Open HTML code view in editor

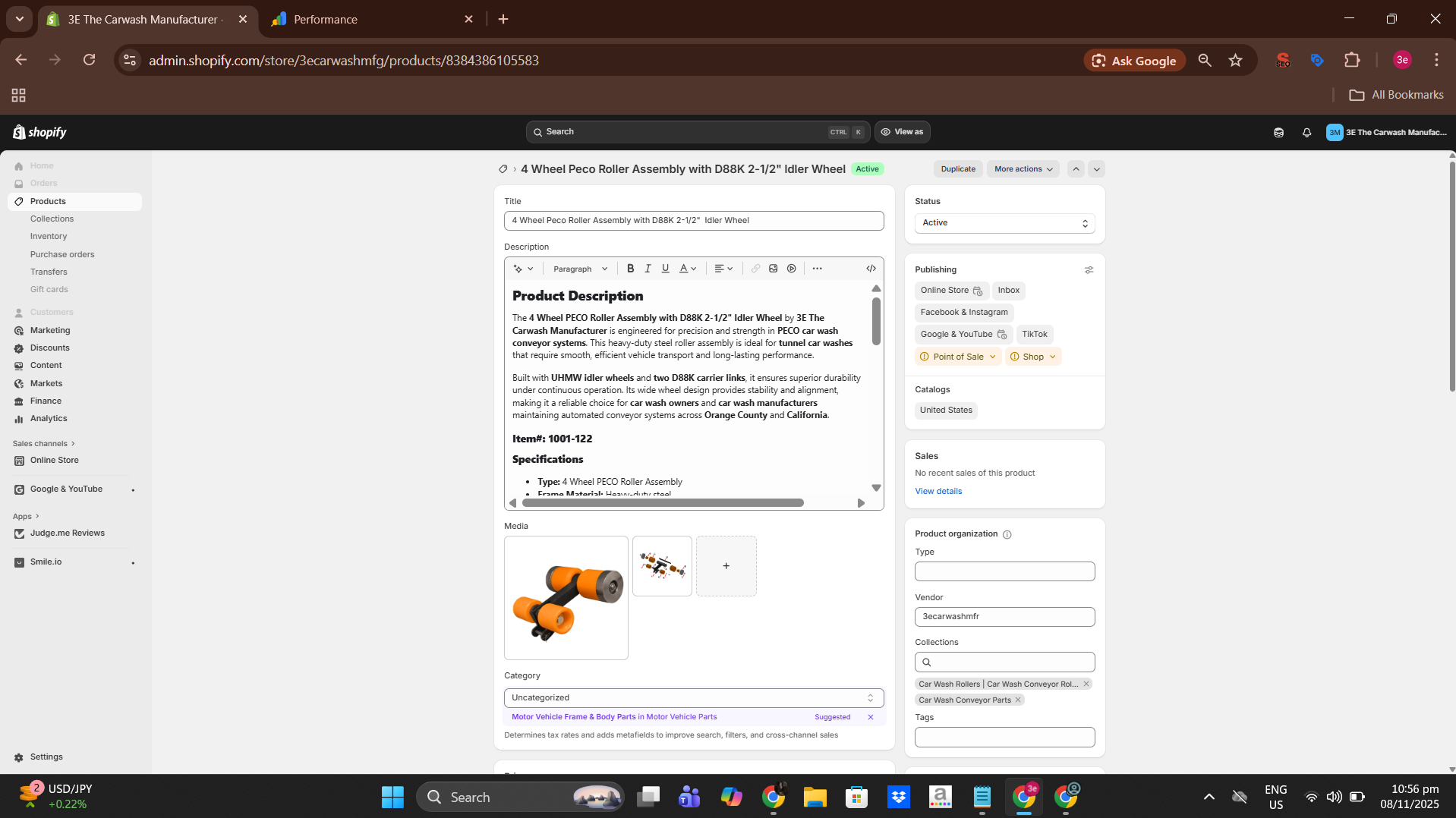871,269
